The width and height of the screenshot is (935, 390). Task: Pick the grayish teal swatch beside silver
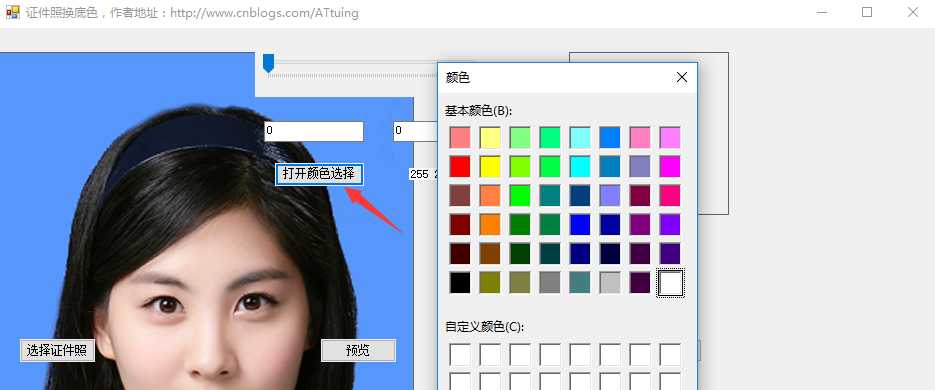[580, 283]
